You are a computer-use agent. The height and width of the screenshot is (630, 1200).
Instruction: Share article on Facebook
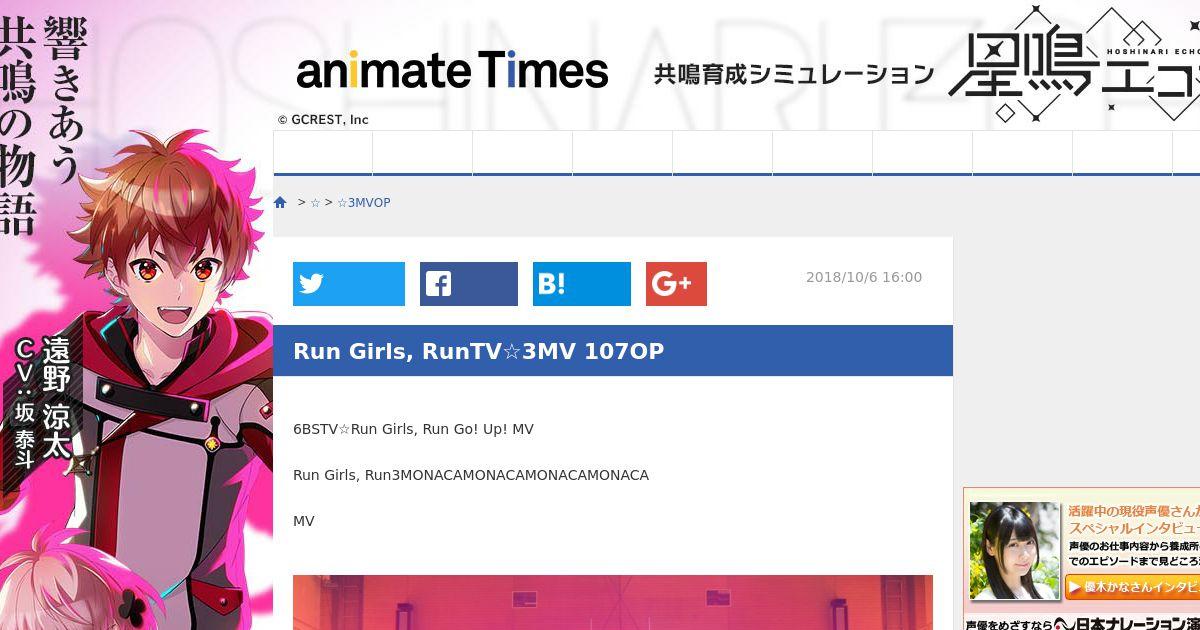(469, 284)
